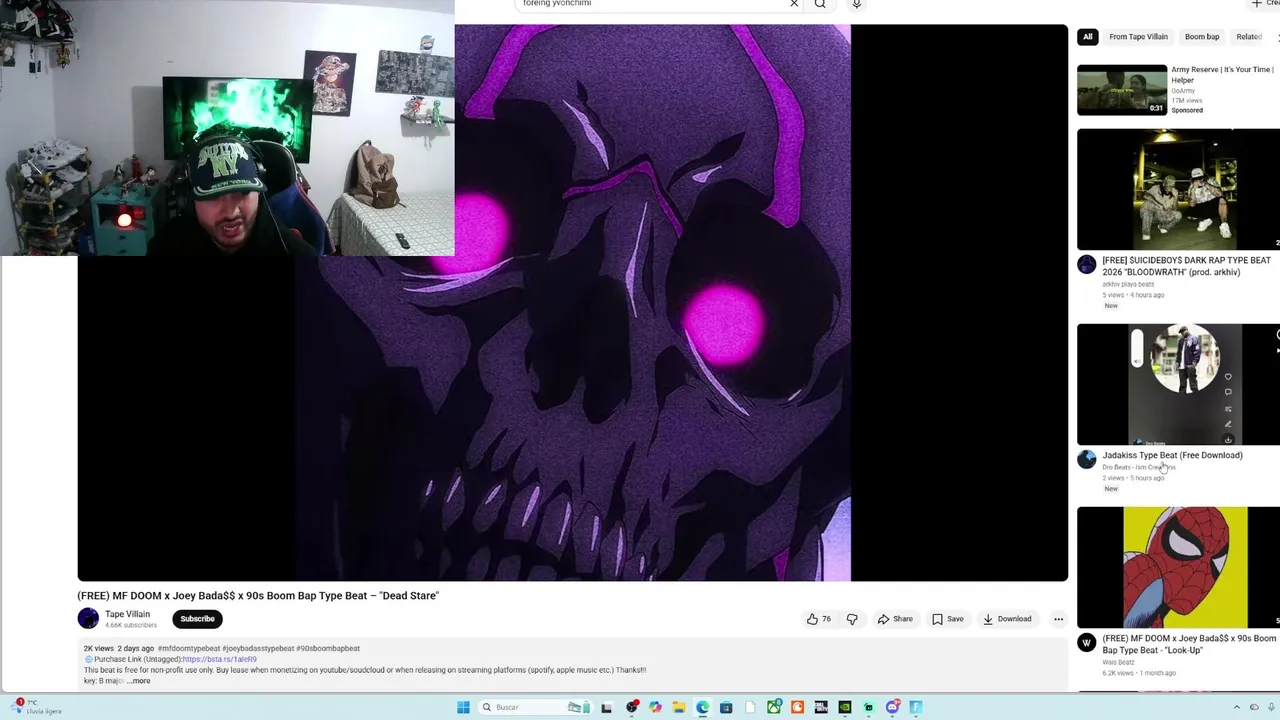Open the Xbox app from the taskbar
The height and width of the screenshot is (720, 1280).
774,707
